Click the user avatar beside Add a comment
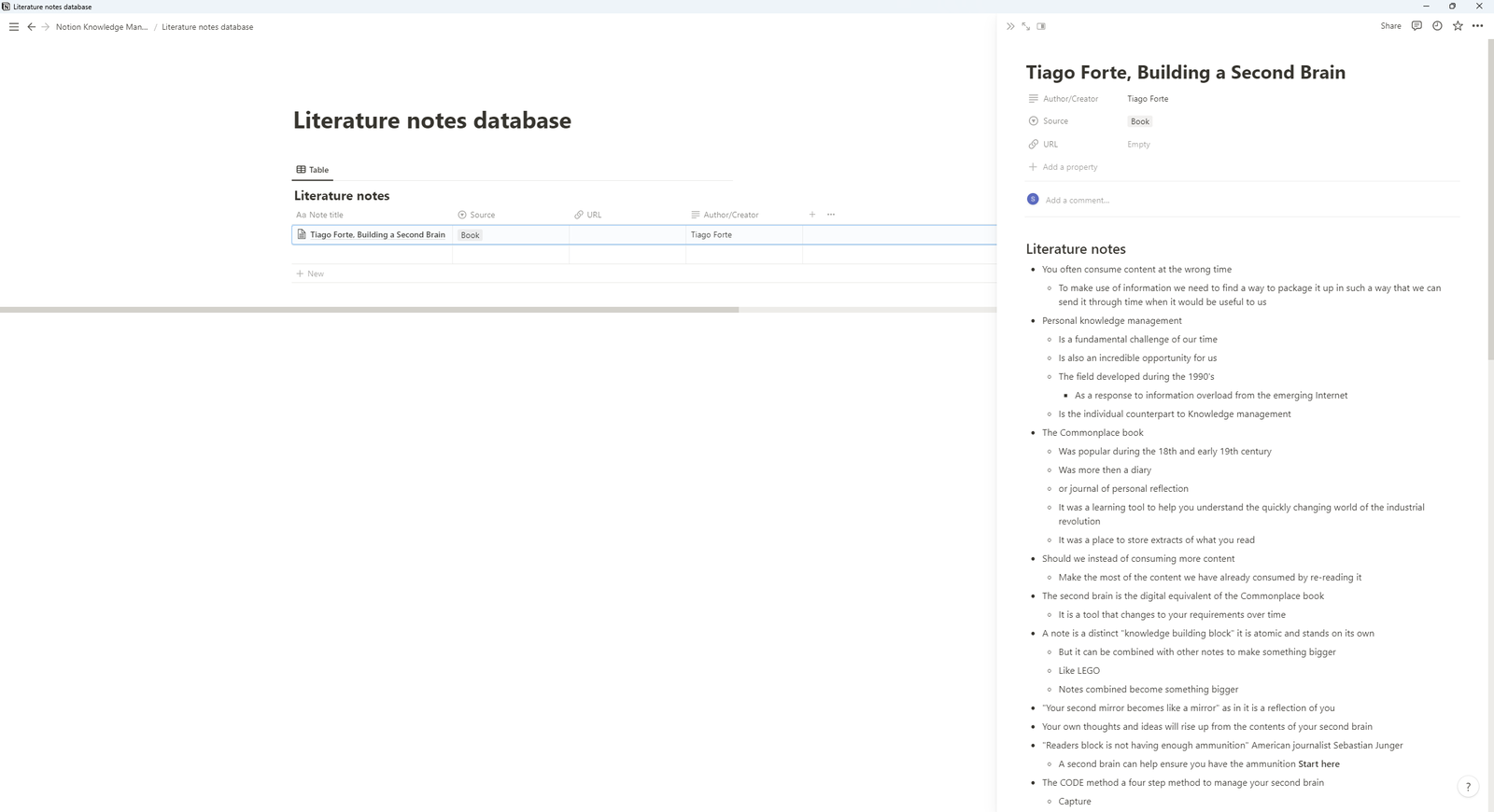Viewport: 1494px width, 812px height. (x=1033, y=199)
